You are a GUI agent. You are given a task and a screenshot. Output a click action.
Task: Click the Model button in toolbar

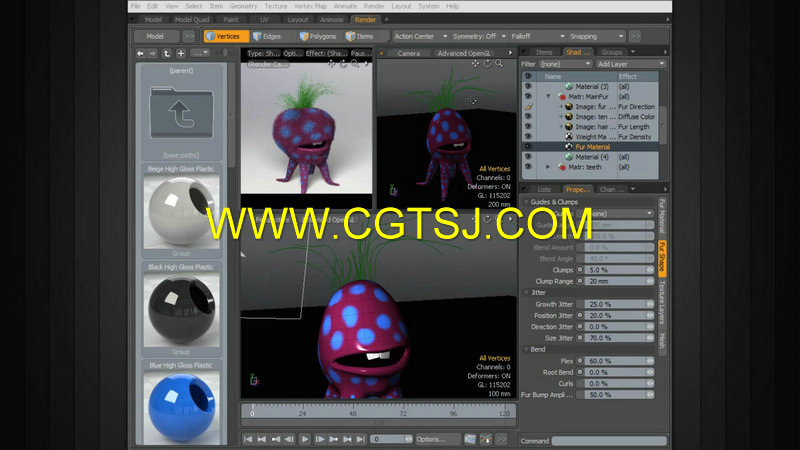point(155,36)
